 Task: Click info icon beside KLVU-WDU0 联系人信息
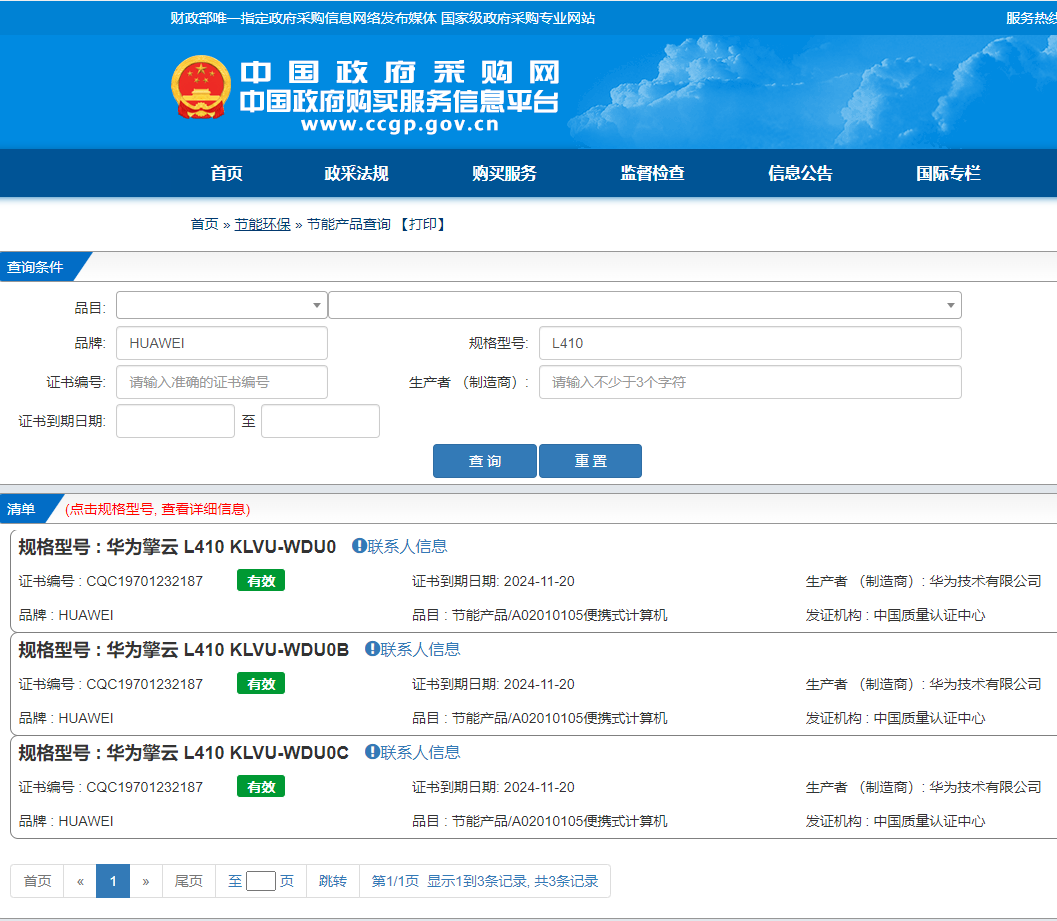[x=359, y=546]
